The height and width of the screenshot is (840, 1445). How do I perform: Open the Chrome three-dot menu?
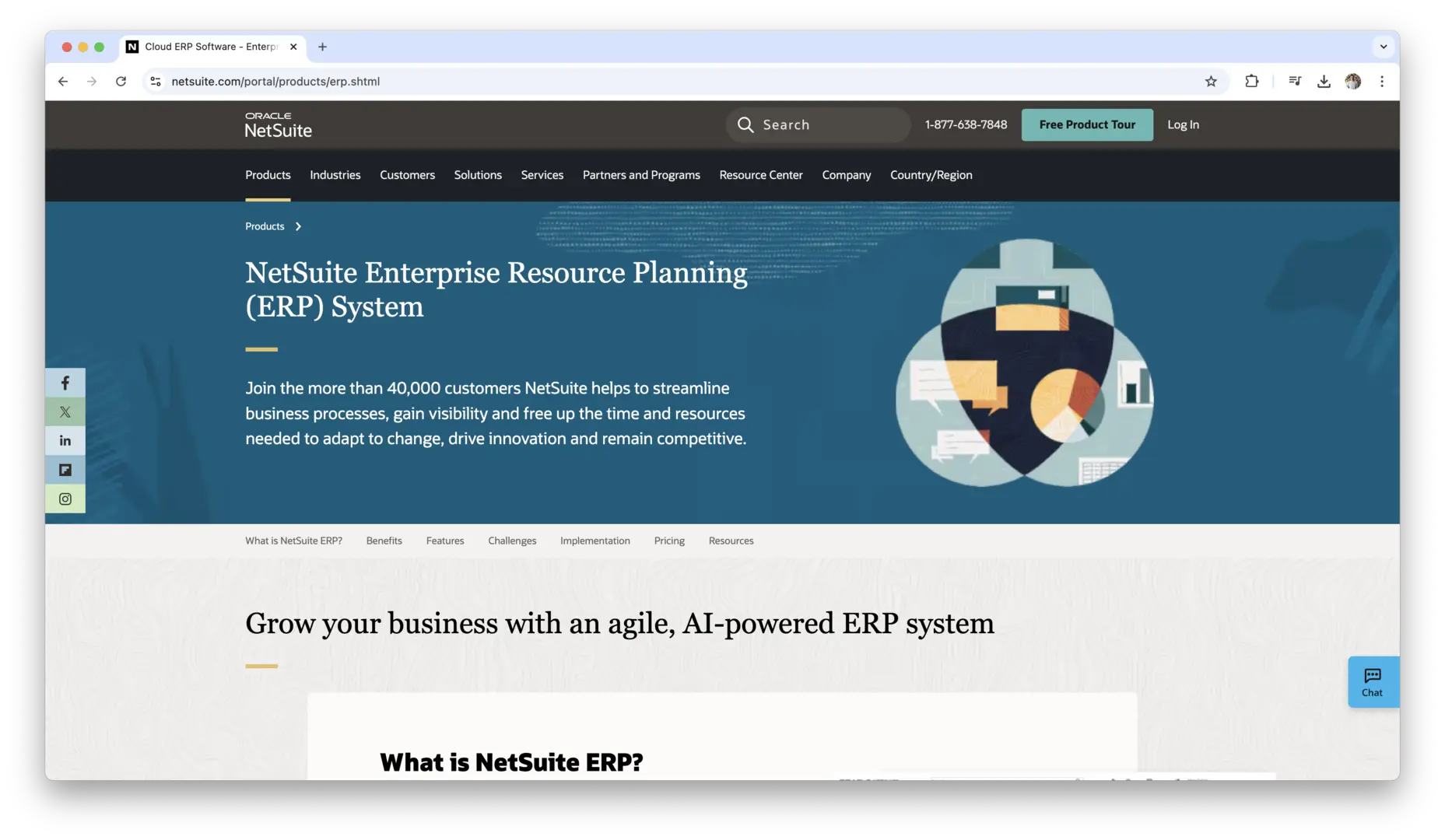[x=1382, y=81]
